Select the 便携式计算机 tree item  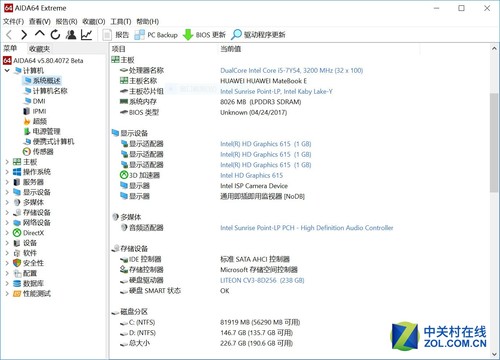[x=49, y=142]
